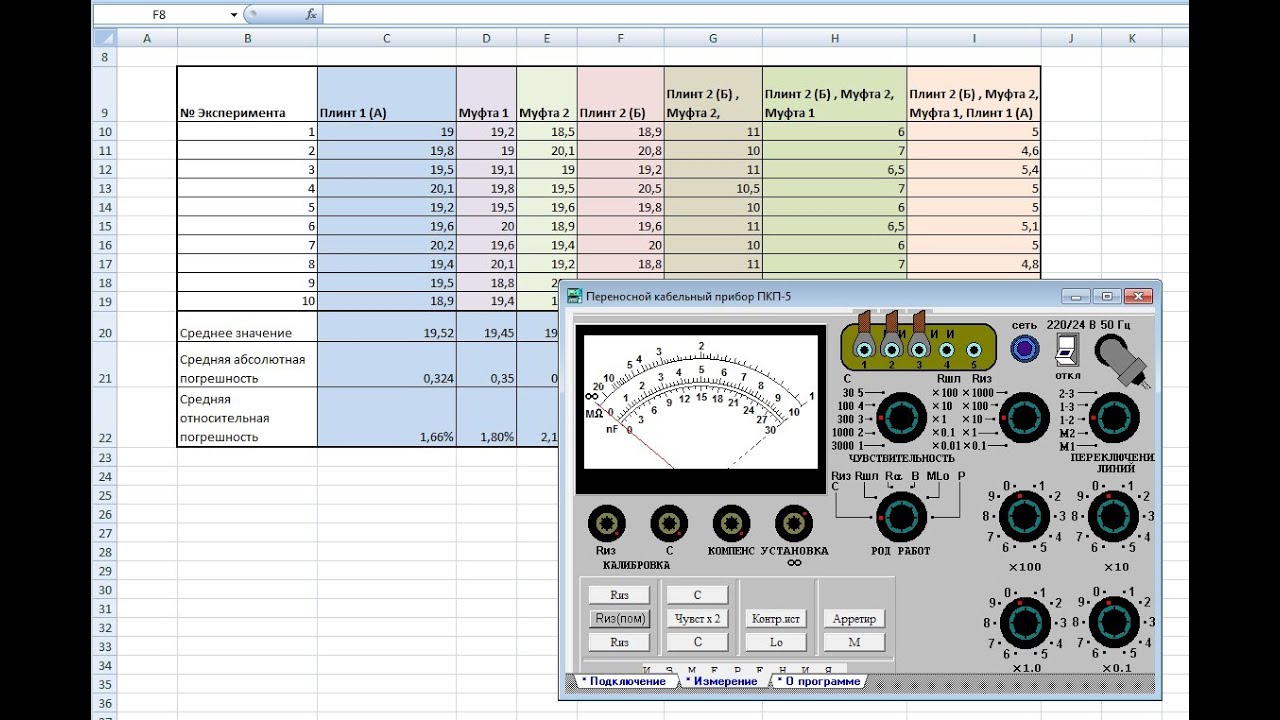Click the '№ Эксперимента' header cell
This screenshot has height=720, width=1280.
click(x=247, y=94)
